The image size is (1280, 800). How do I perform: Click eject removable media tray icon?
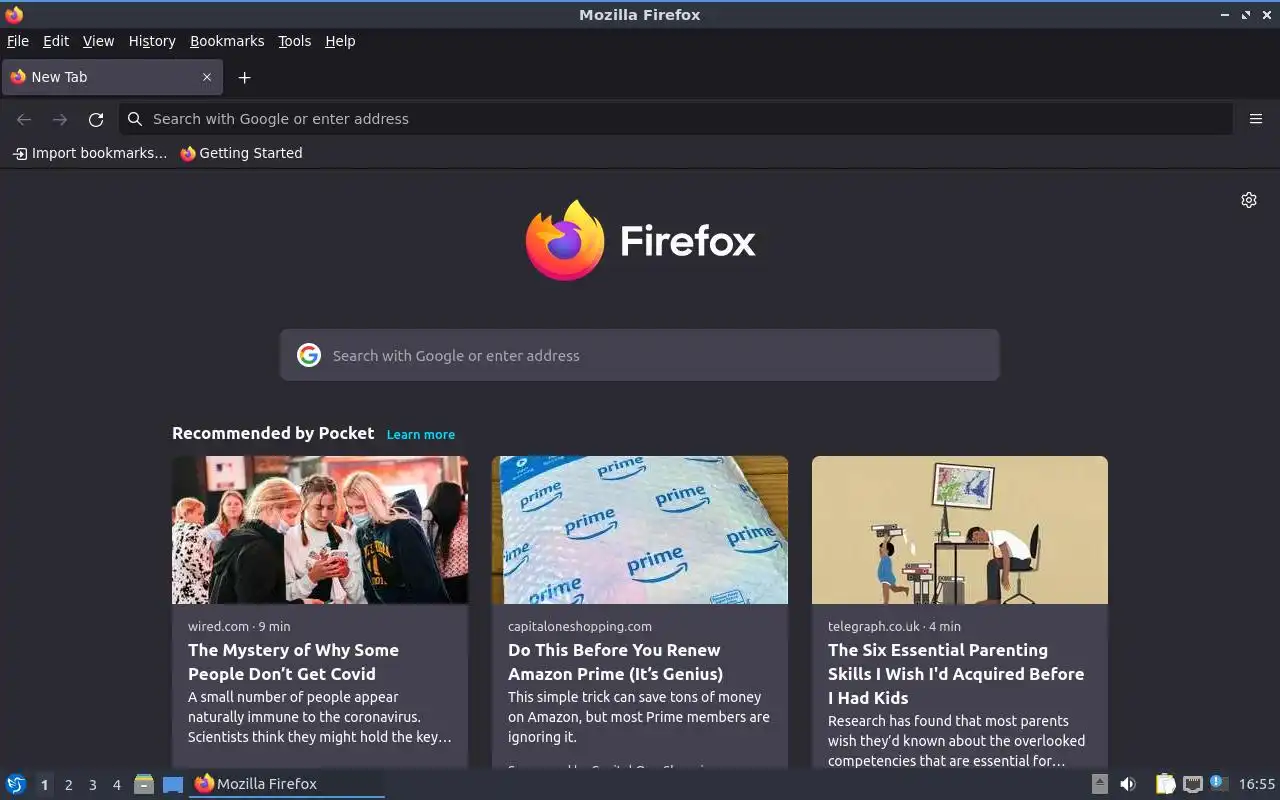click(1100, 784)
